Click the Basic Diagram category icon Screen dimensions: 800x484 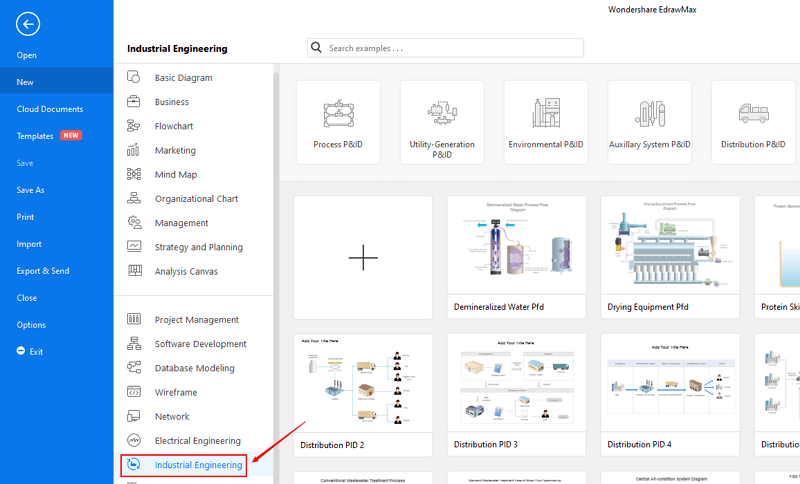(133, 77)
